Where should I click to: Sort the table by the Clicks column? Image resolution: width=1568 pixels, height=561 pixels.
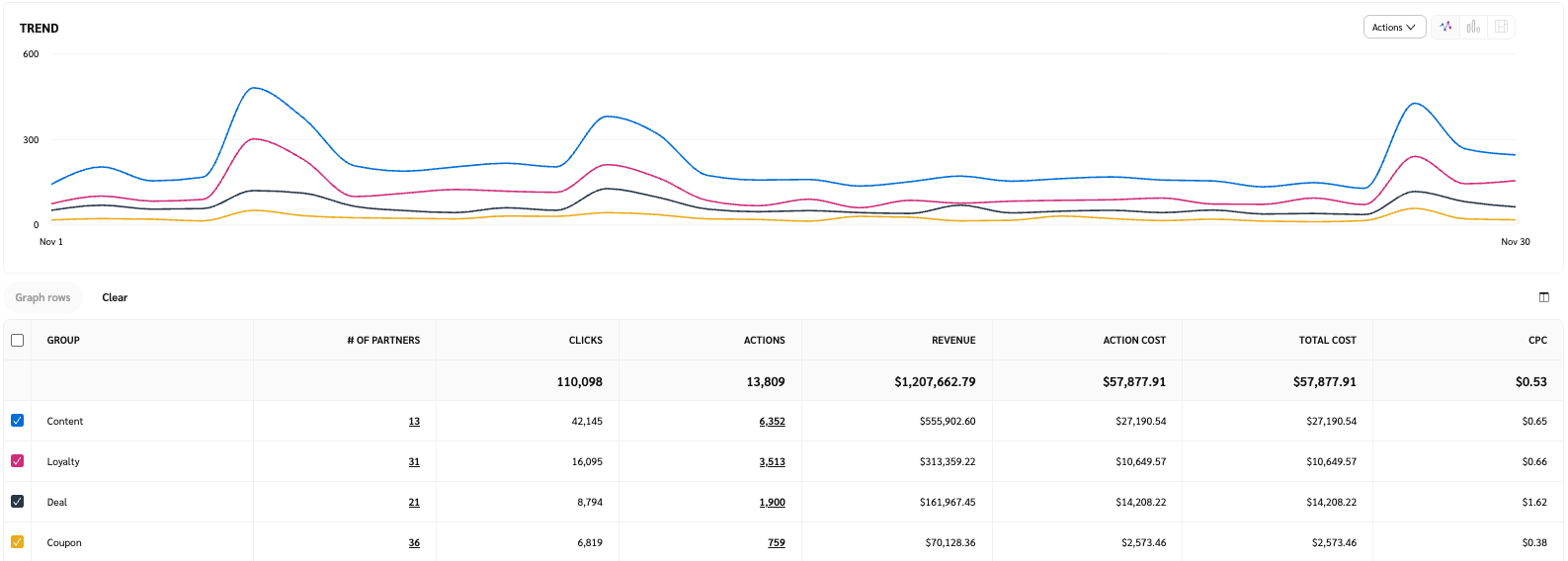[585, 340]
